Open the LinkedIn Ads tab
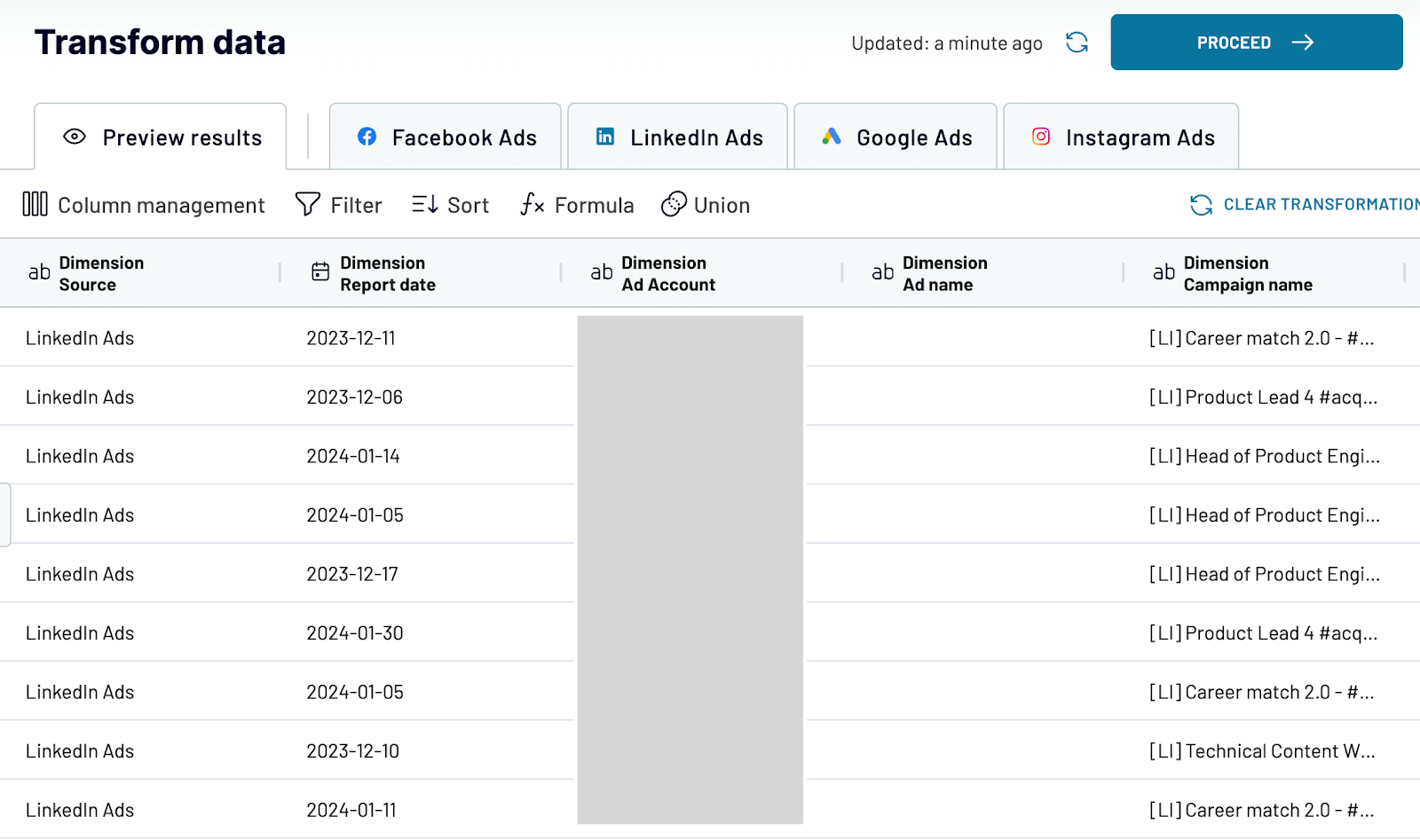Screen dimensions: 1420x840 click(678, 137)
